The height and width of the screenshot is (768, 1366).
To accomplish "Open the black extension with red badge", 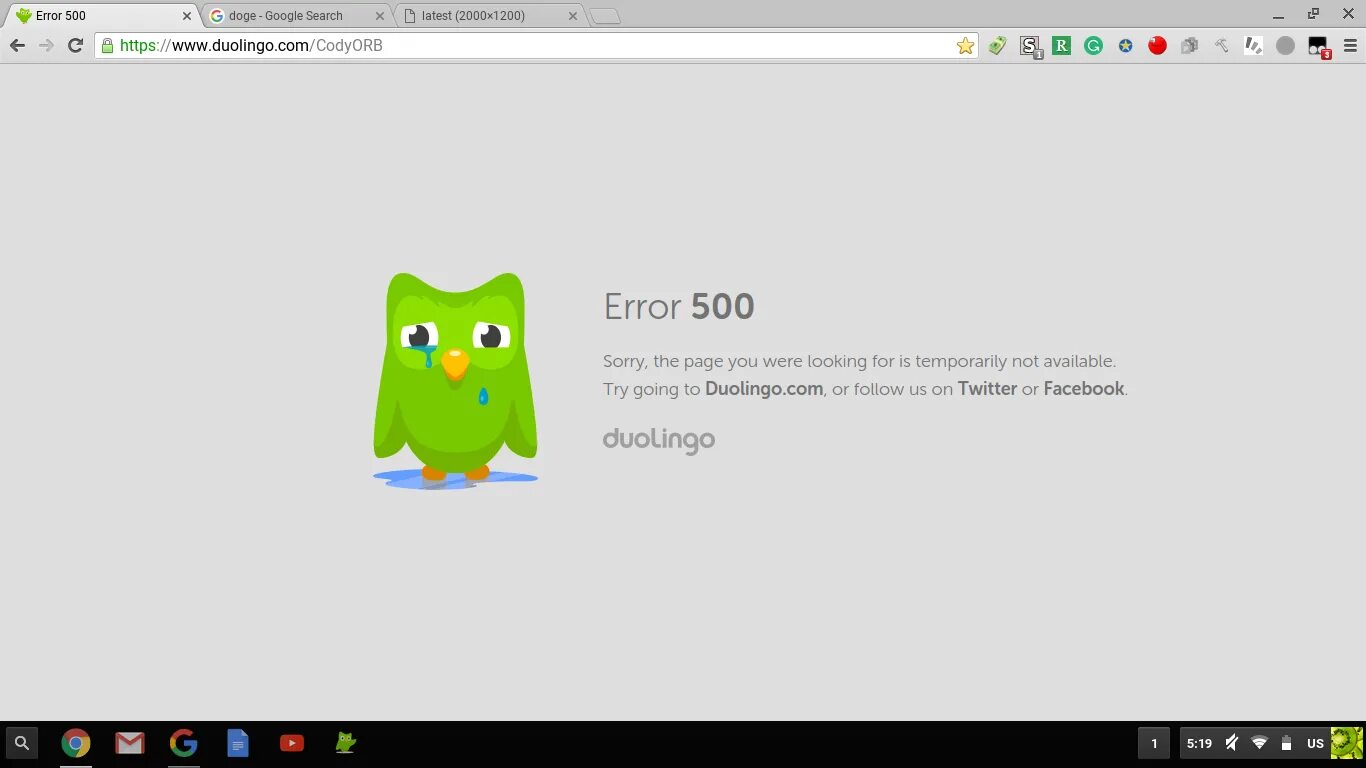I will pyautogui.click(x=1319, y=47).
